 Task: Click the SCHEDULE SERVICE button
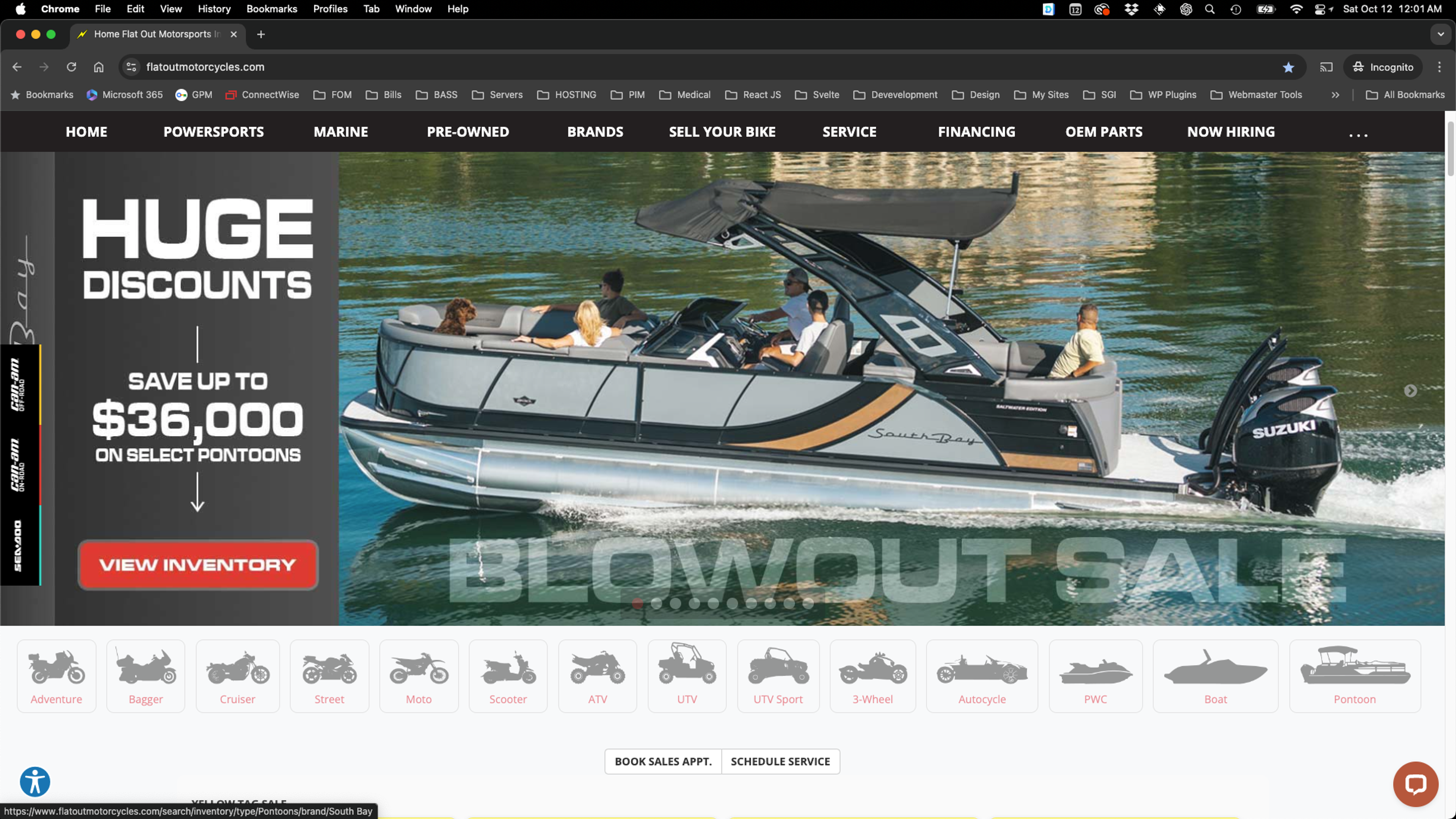[780, 761]
